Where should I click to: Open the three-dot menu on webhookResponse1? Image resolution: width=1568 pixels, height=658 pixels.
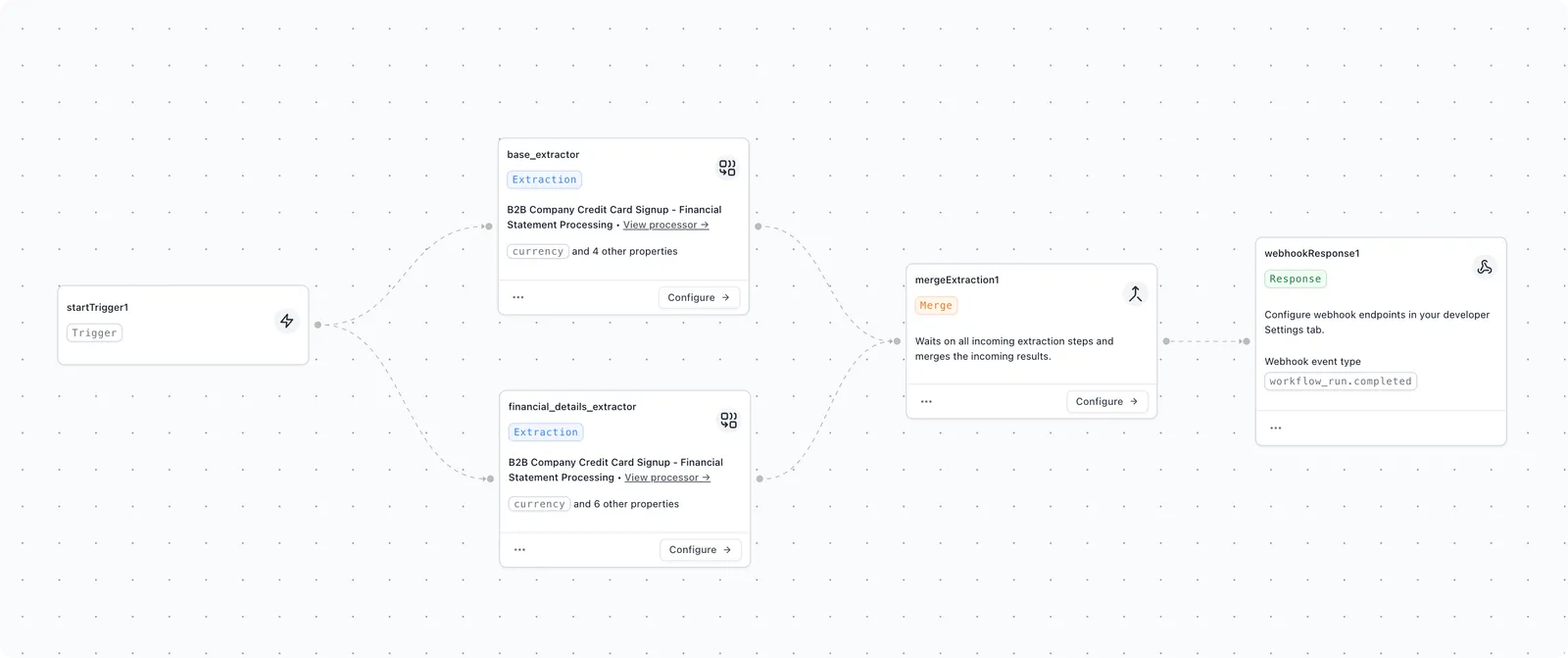(x=1276, y=428)
